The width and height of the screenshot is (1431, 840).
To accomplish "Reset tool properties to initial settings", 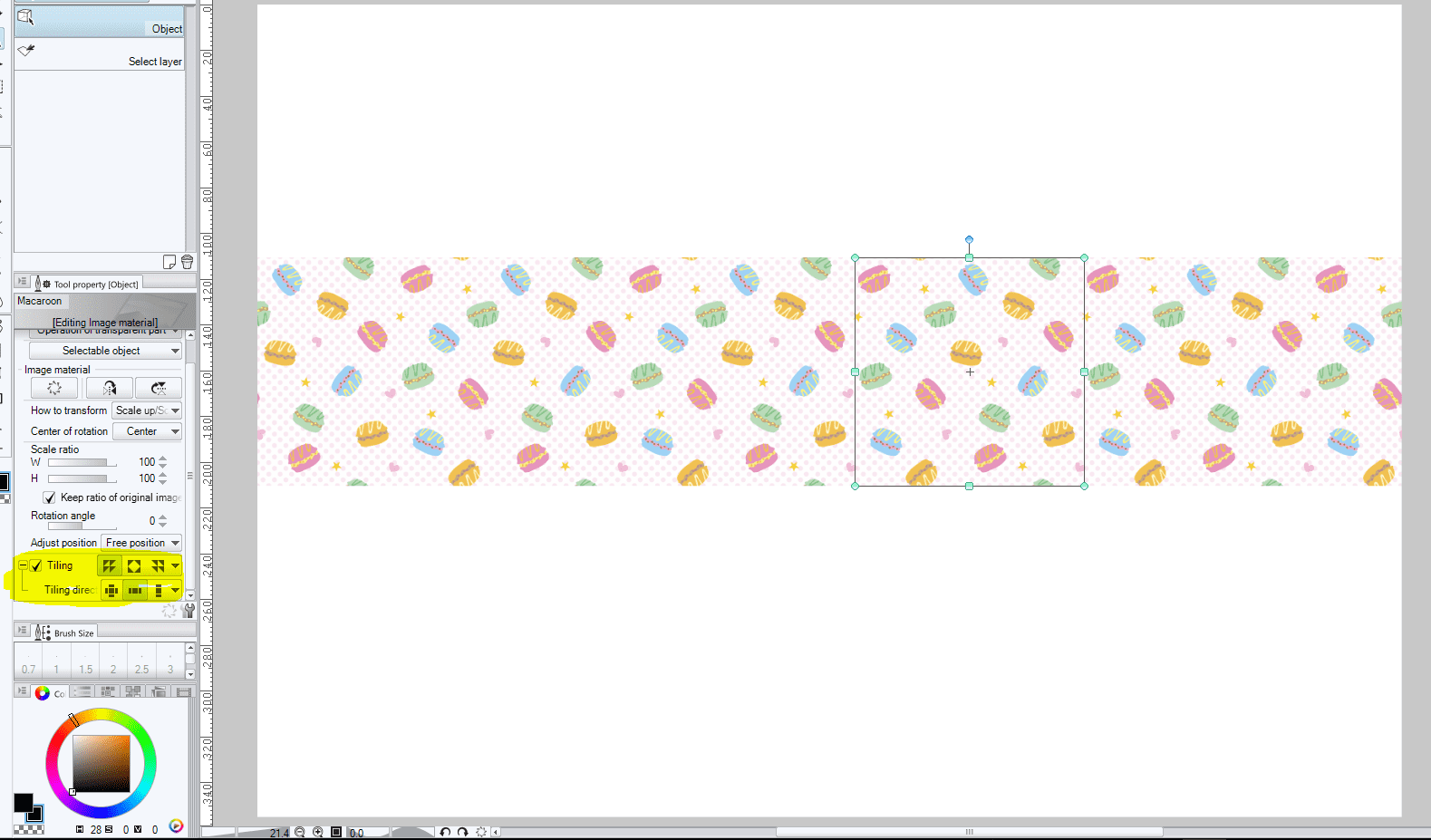I will coord(169,611).
